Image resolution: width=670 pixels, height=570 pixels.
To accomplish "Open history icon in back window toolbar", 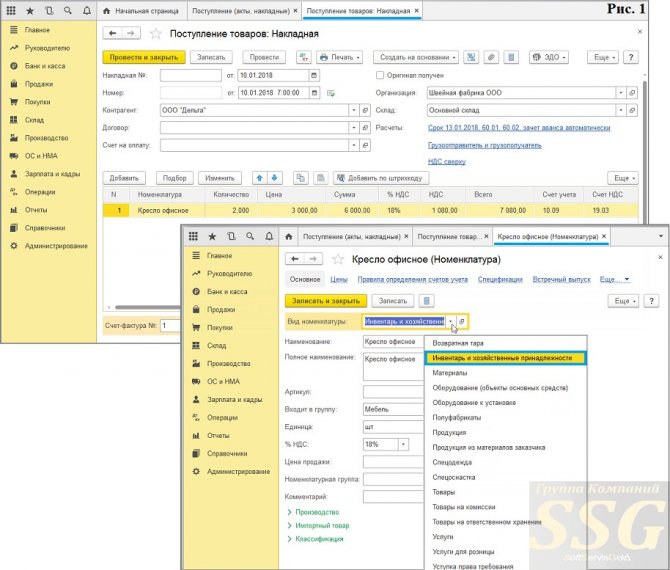I will pyautogui.click(x=49, y=11).
